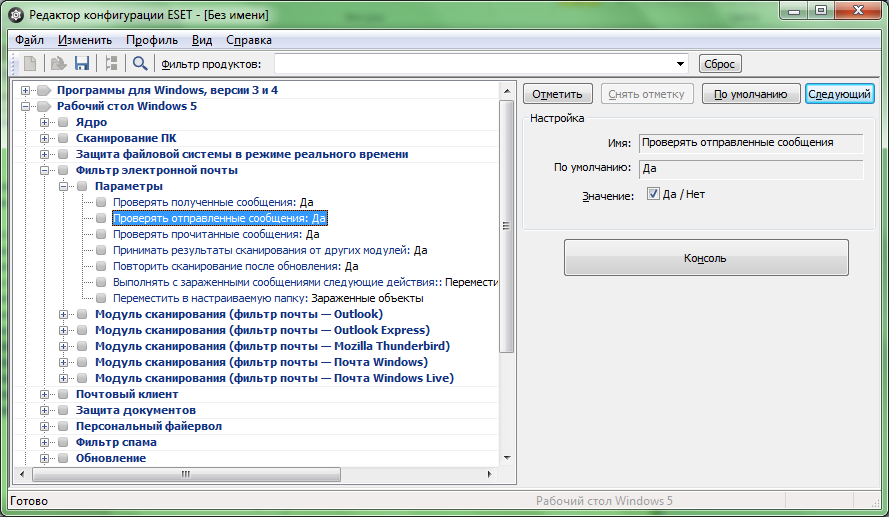889x517 pixels.
Task: Open the Профиль menu
Action: (x=152, y=40)
